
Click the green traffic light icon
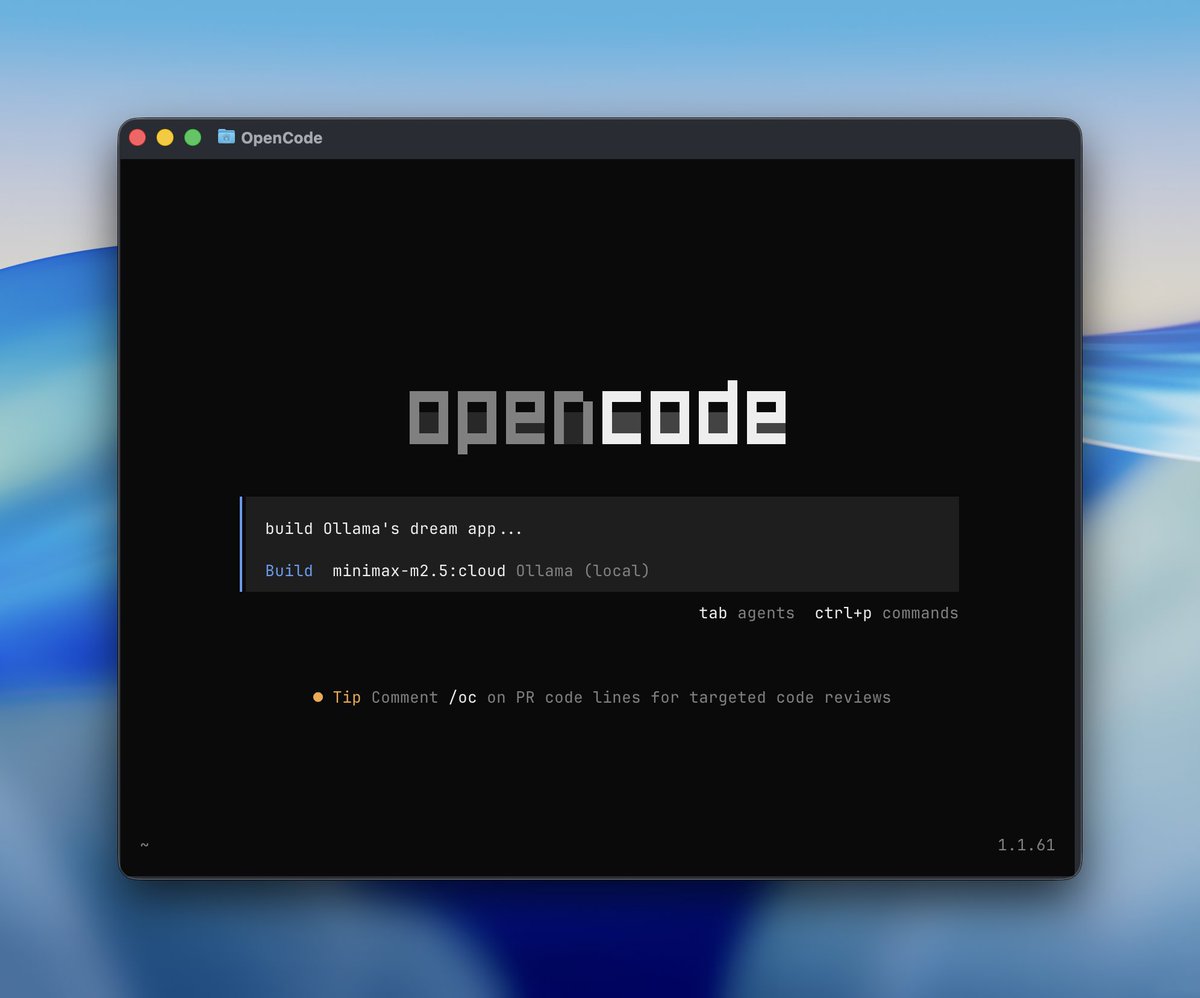tap(191, 137)
